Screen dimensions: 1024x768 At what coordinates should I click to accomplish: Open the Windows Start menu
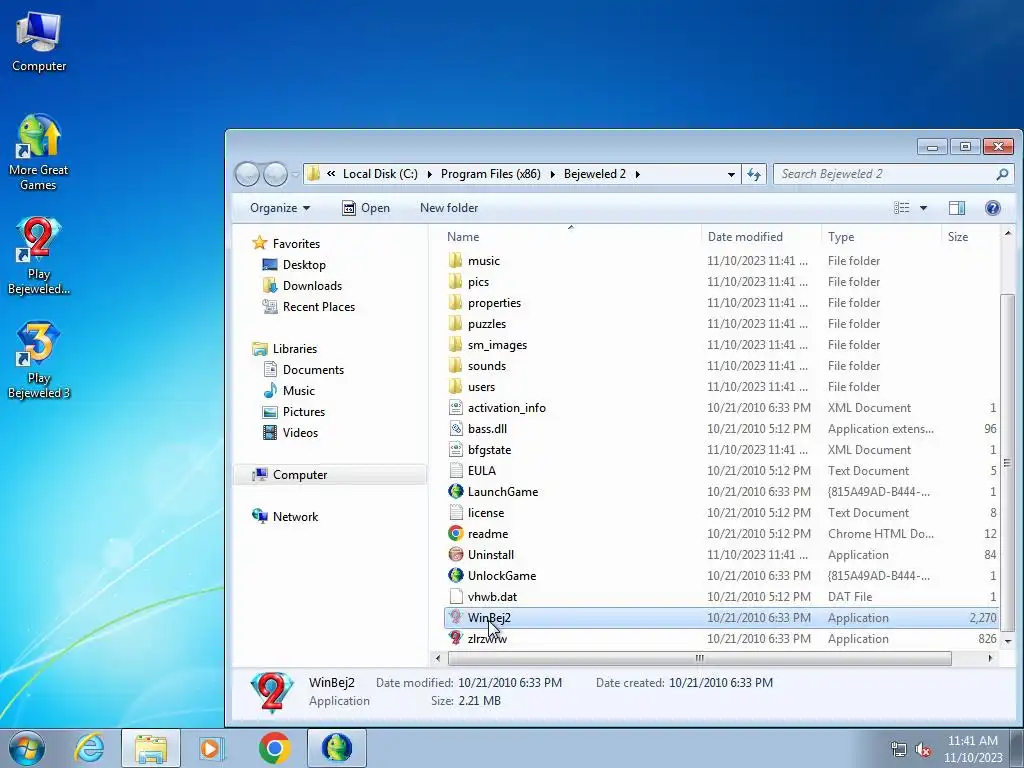(x=27, y=748)
